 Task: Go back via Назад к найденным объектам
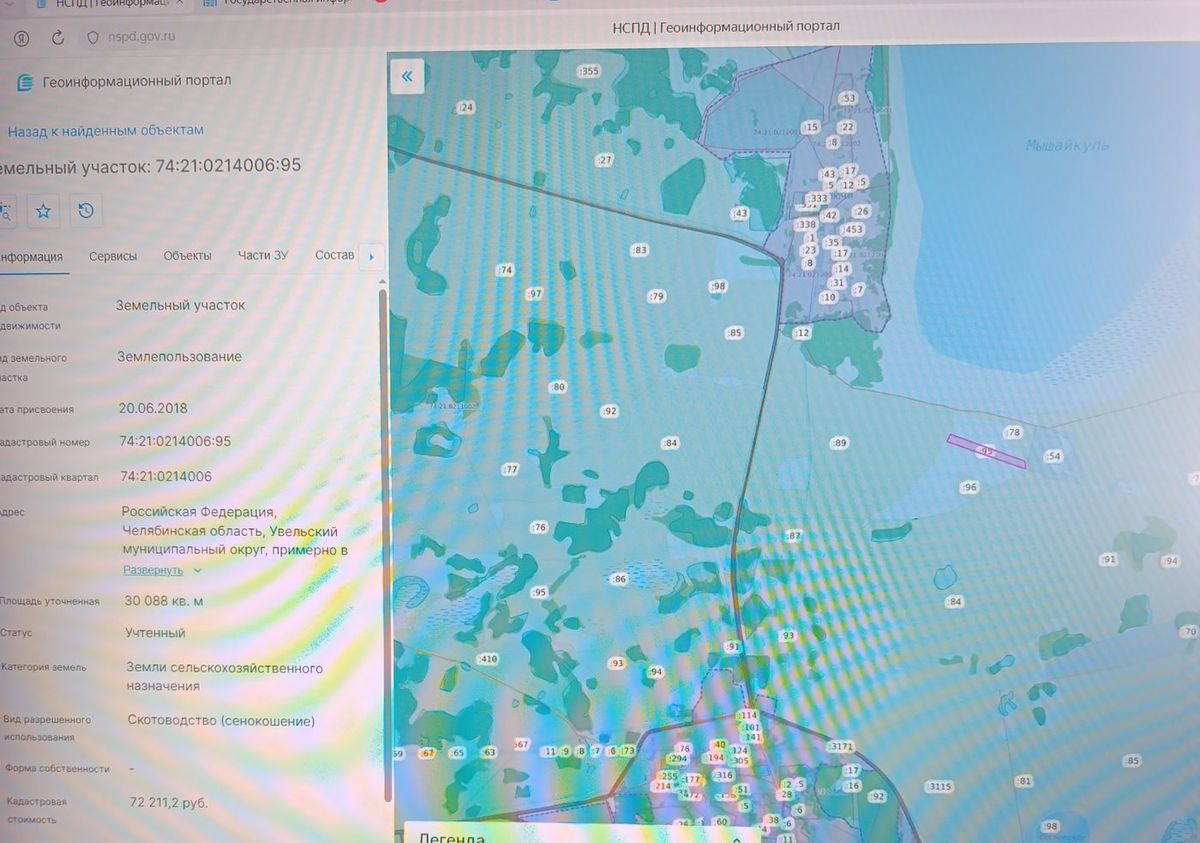coord(106,130)
